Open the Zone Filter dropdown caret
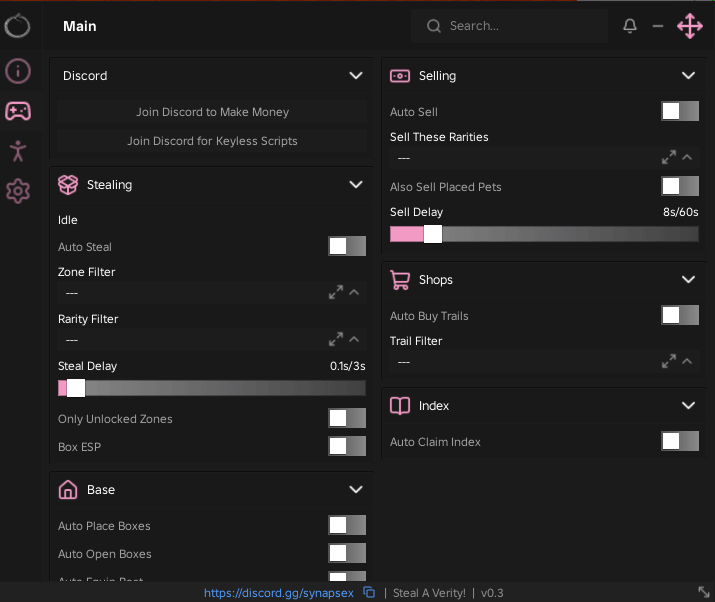The width and height of the screenshot is (715, 602). 354,292
